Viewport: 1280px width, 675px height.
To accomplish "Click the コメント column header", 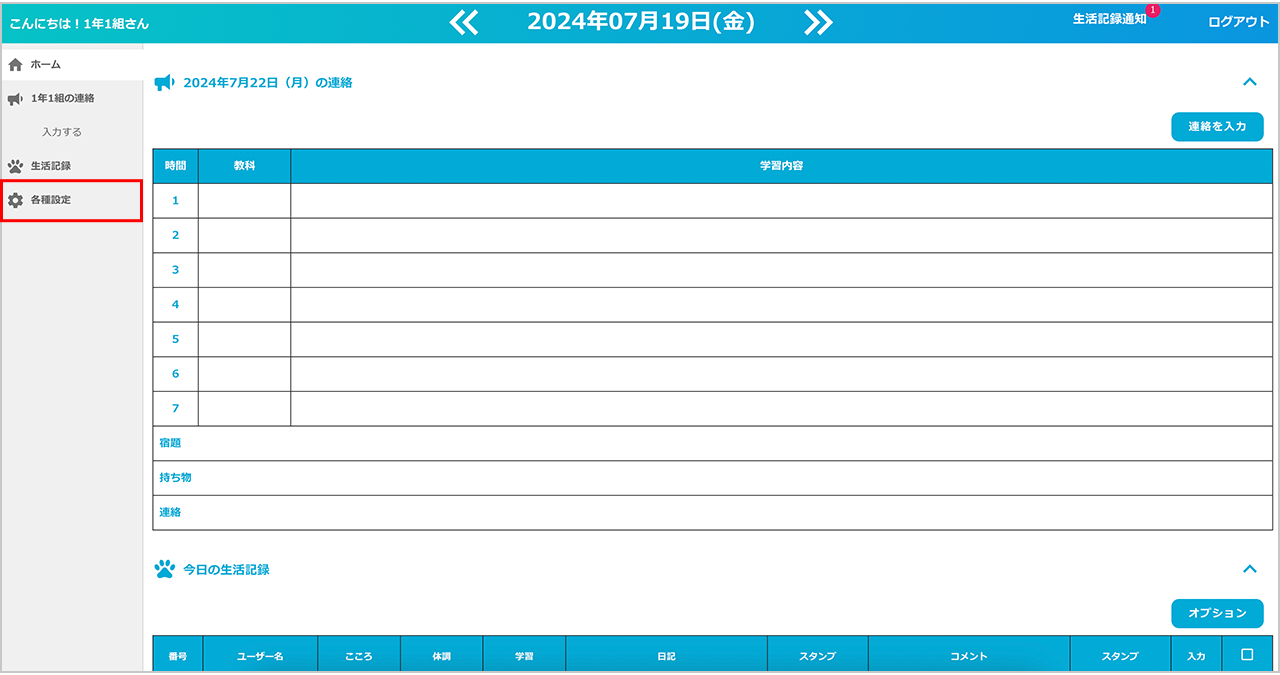I will 969,656.
